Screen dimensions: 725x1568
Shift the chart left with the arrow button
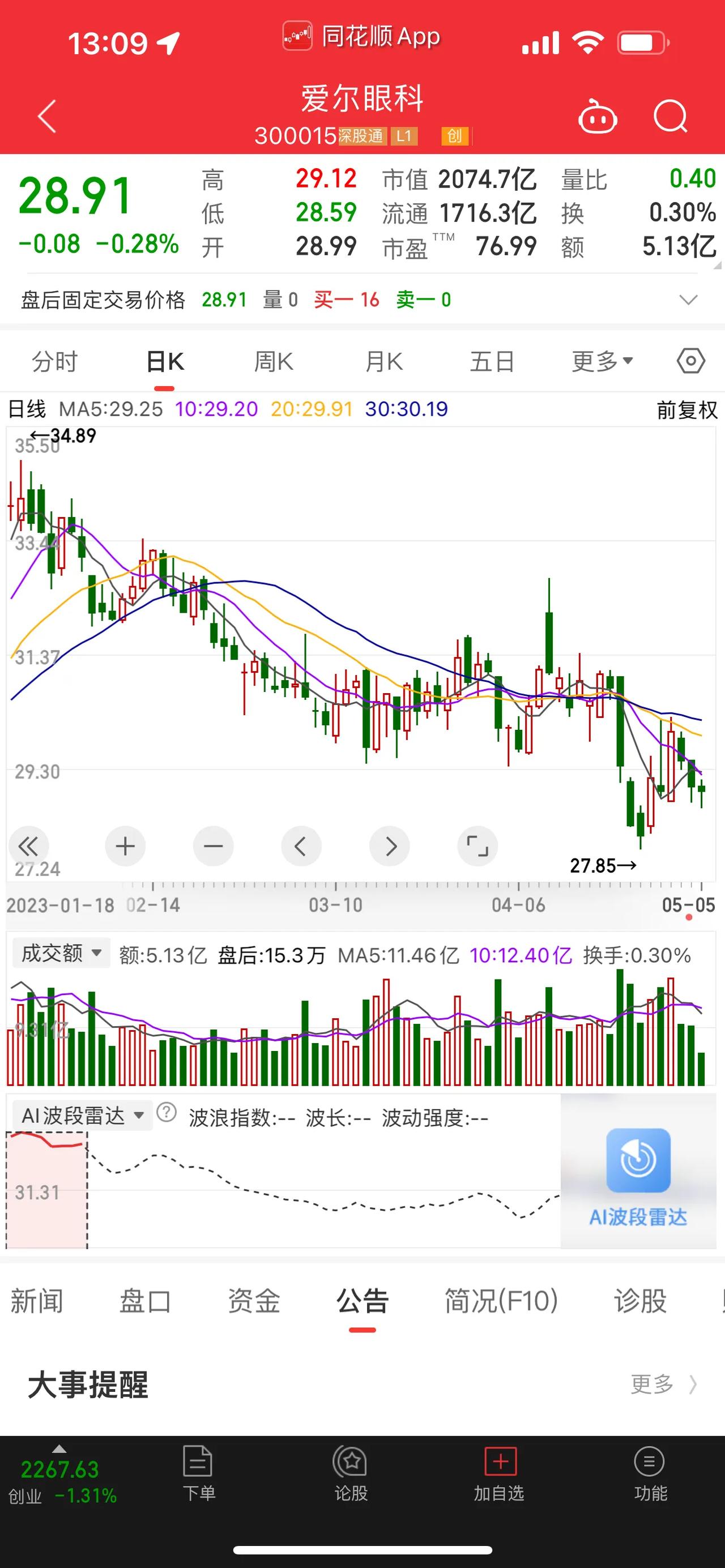pos(301,846)
